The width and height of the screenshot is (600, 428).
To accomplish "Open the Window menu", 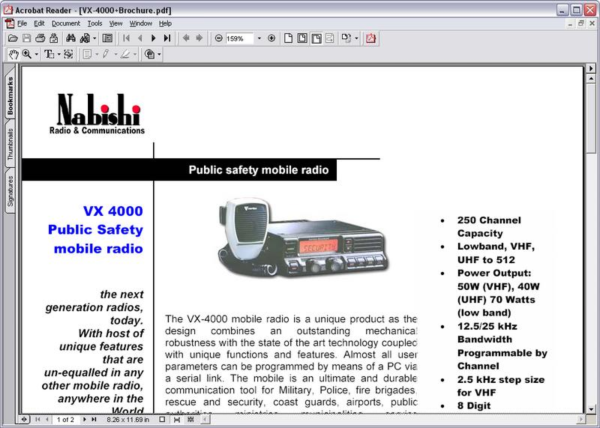I will coord(141,22).
